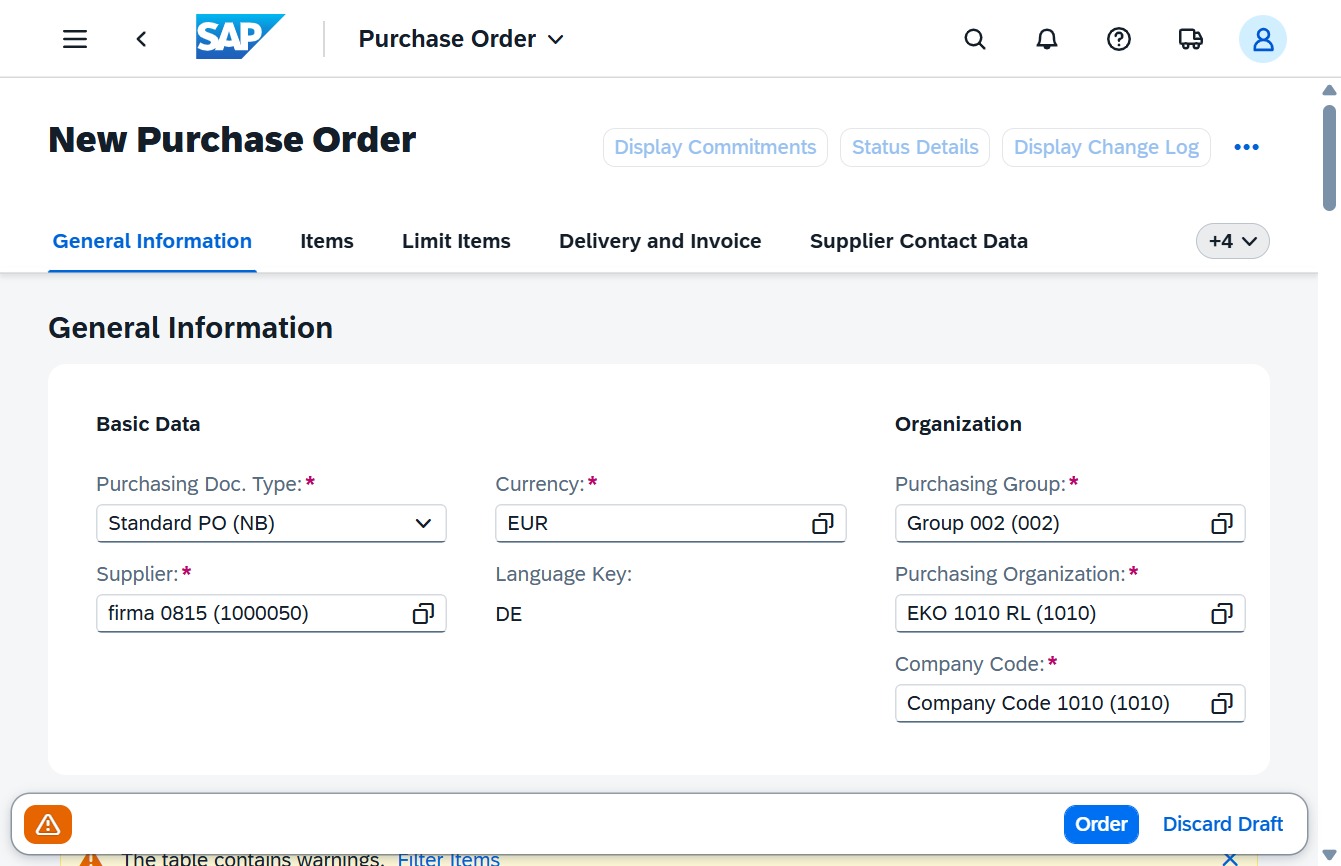Click Discard Draft
1341x866 pixels.
[1222, 824]
